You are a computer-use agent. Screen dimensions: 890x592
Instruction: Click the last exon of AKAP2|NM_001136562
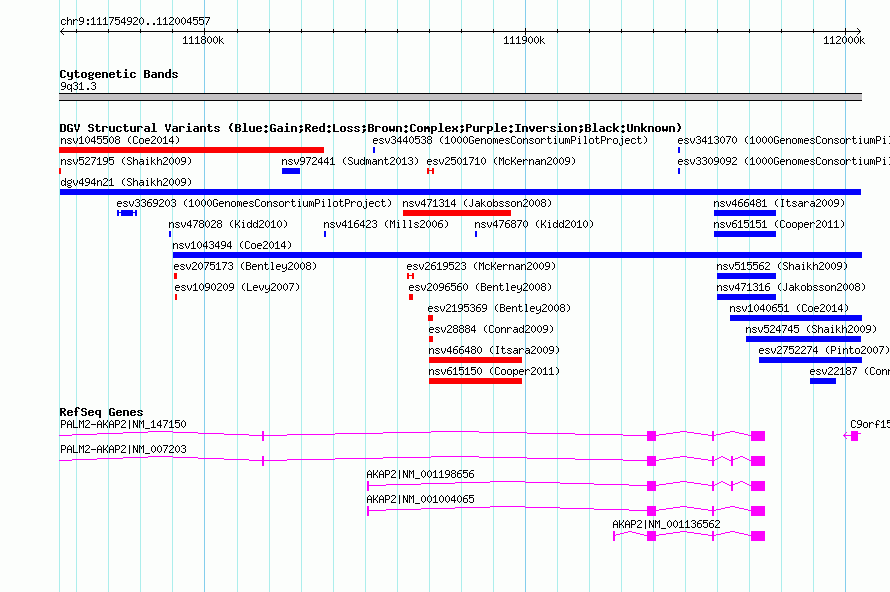point(758,536)
